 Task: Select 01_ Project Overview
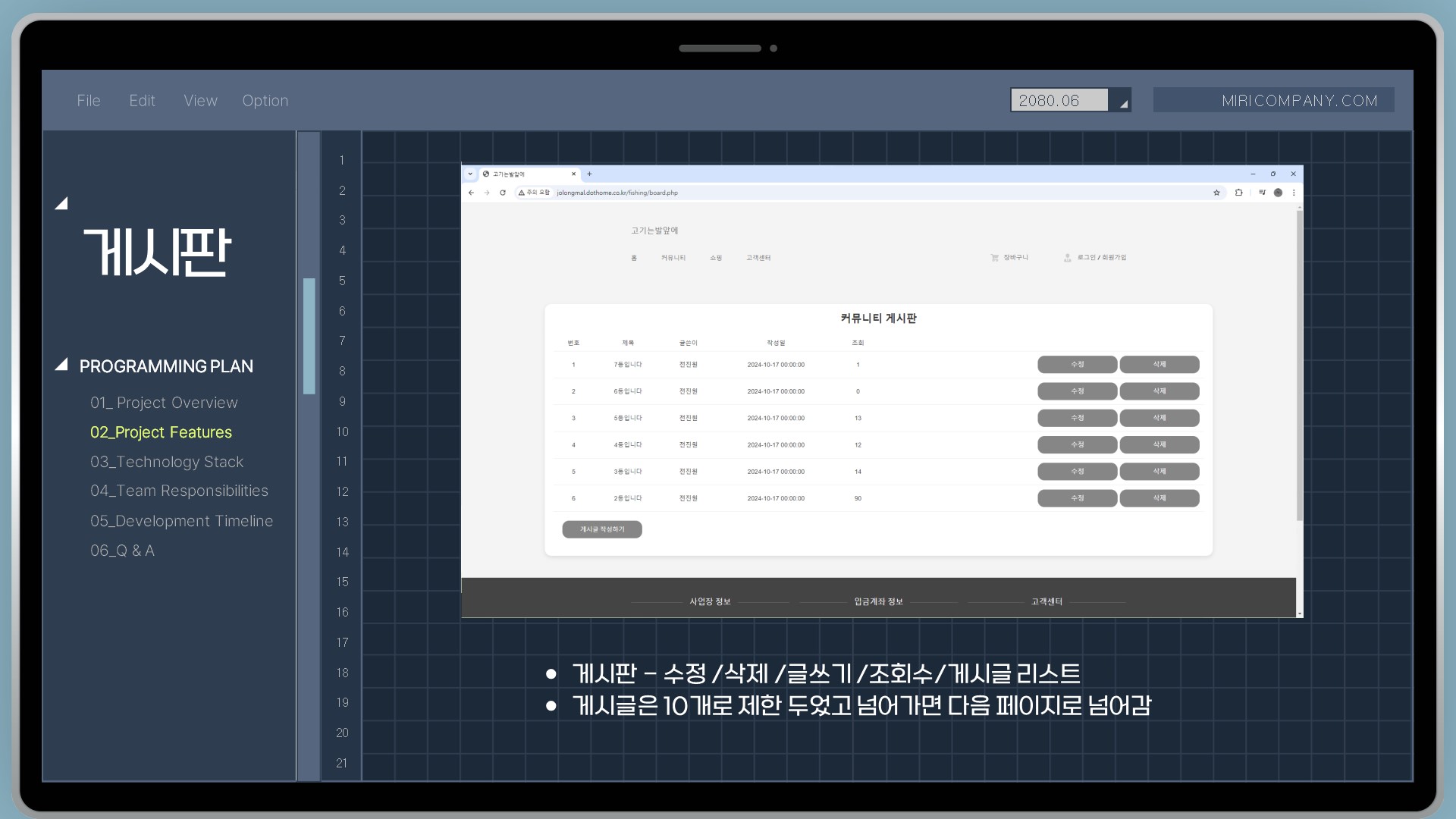tap(164, 403)
